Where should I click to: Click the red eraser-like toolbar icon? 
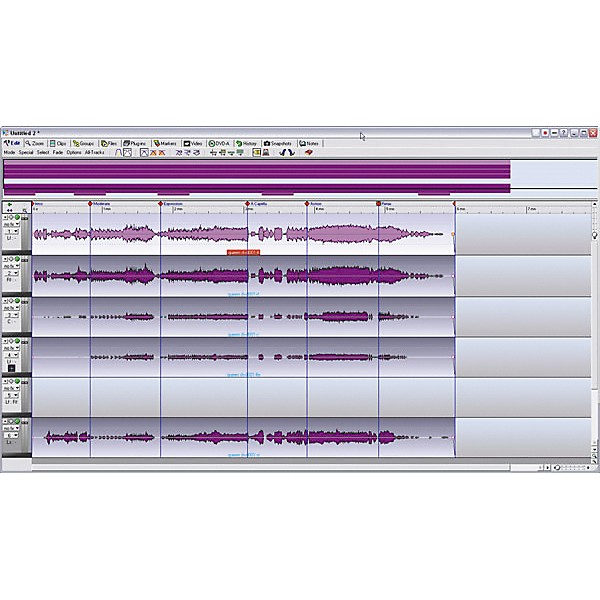(x=308, y=152)
